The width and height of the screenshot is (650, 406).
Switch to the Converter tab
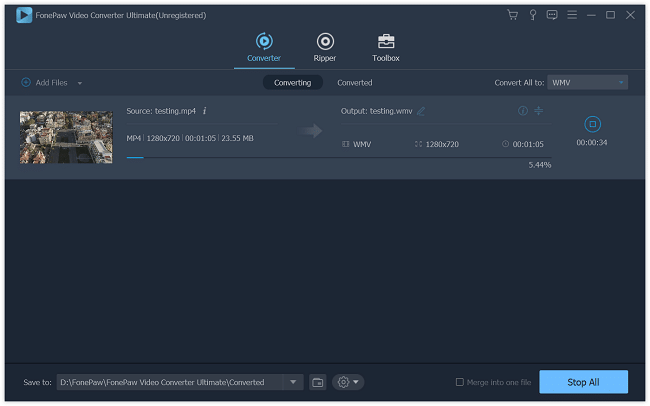coord(264,47)
